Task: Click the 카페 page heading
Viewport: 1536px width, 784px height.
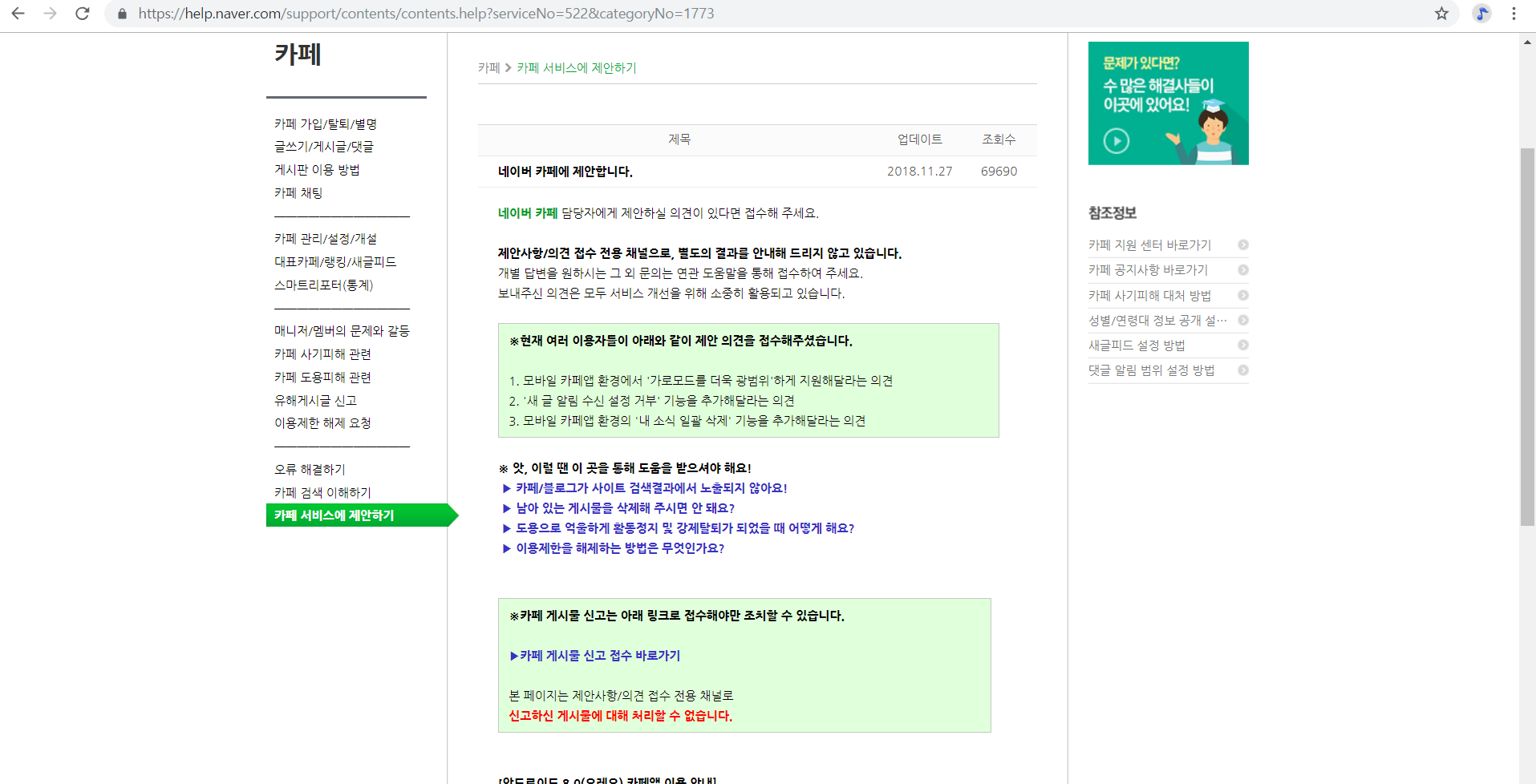Action: point(298,55)
